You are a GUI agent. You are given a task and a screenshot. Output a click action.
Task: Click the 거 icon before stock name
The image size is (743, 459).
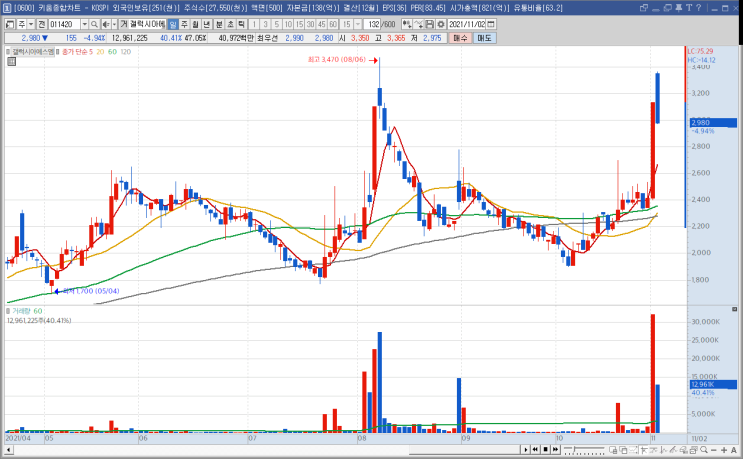(x=124, y=24)
